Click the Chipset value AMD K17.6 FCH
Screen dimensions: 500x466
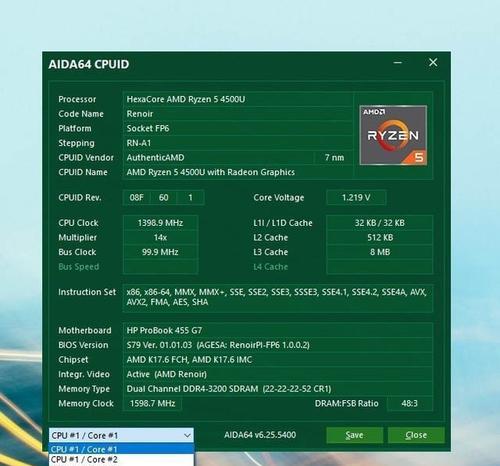[x=189, y=360]
